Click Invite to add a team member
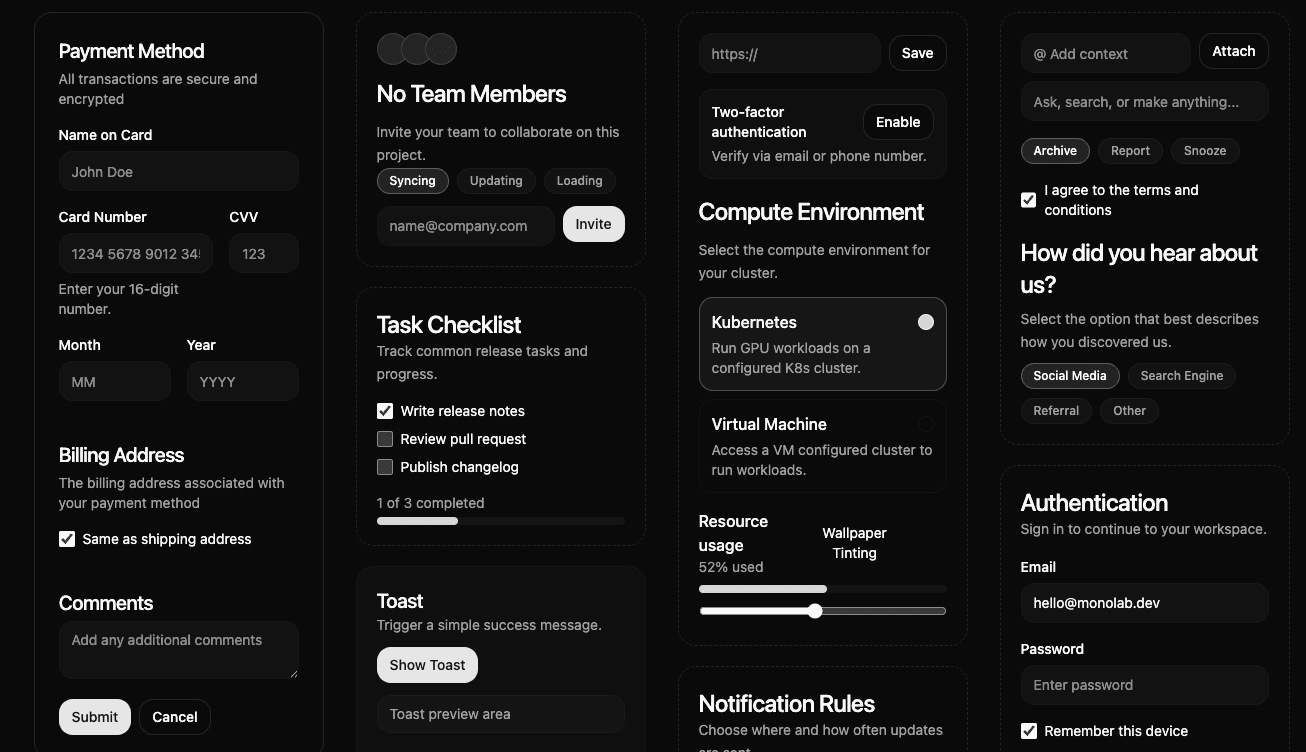This screenshot has height=752, width=1306. click(x=593, y=224)
